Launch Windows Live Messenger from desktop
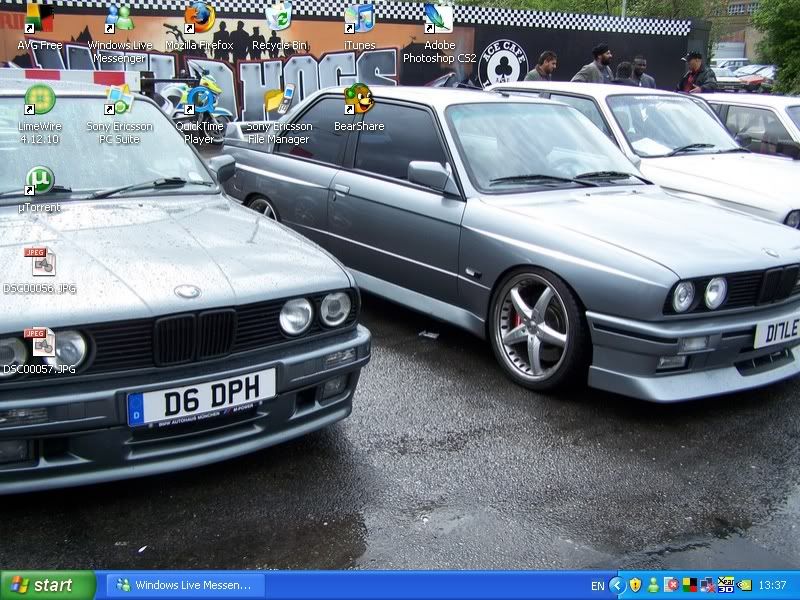 120,19
